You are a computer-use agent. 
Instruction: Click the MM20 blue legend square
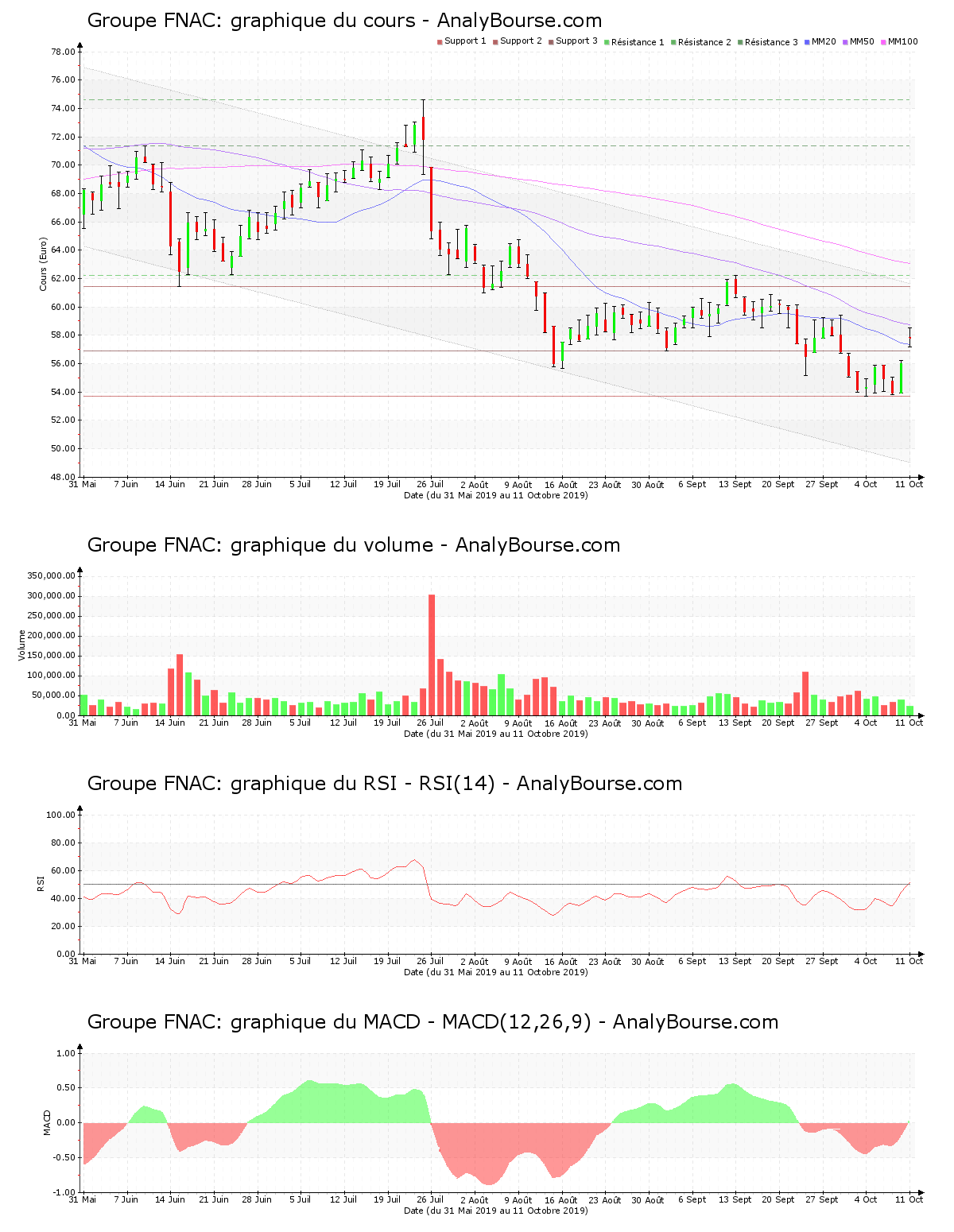[807, 42]
